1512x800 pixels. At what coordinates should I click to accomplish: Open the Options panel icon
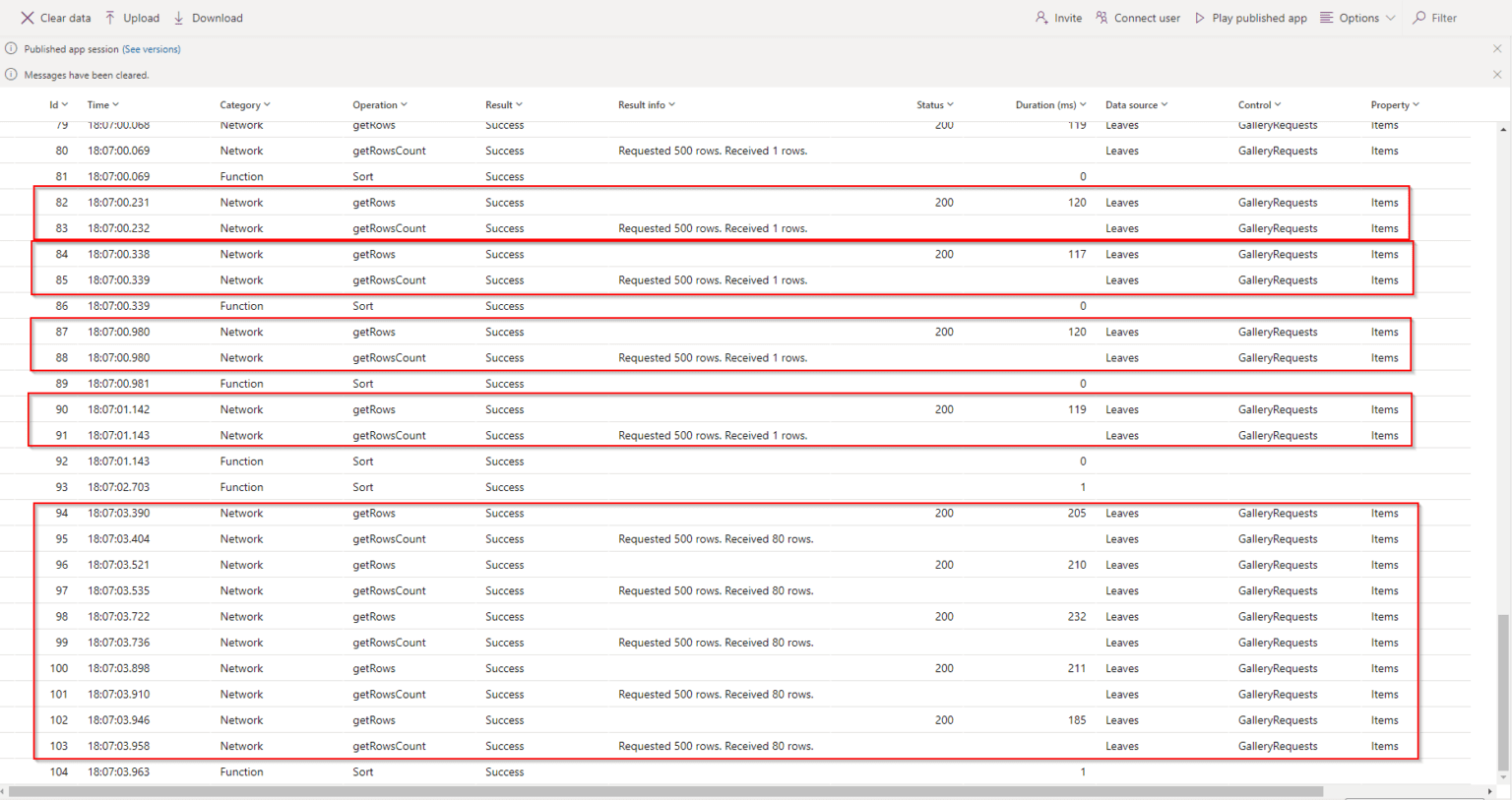[x=1326, y=17]
